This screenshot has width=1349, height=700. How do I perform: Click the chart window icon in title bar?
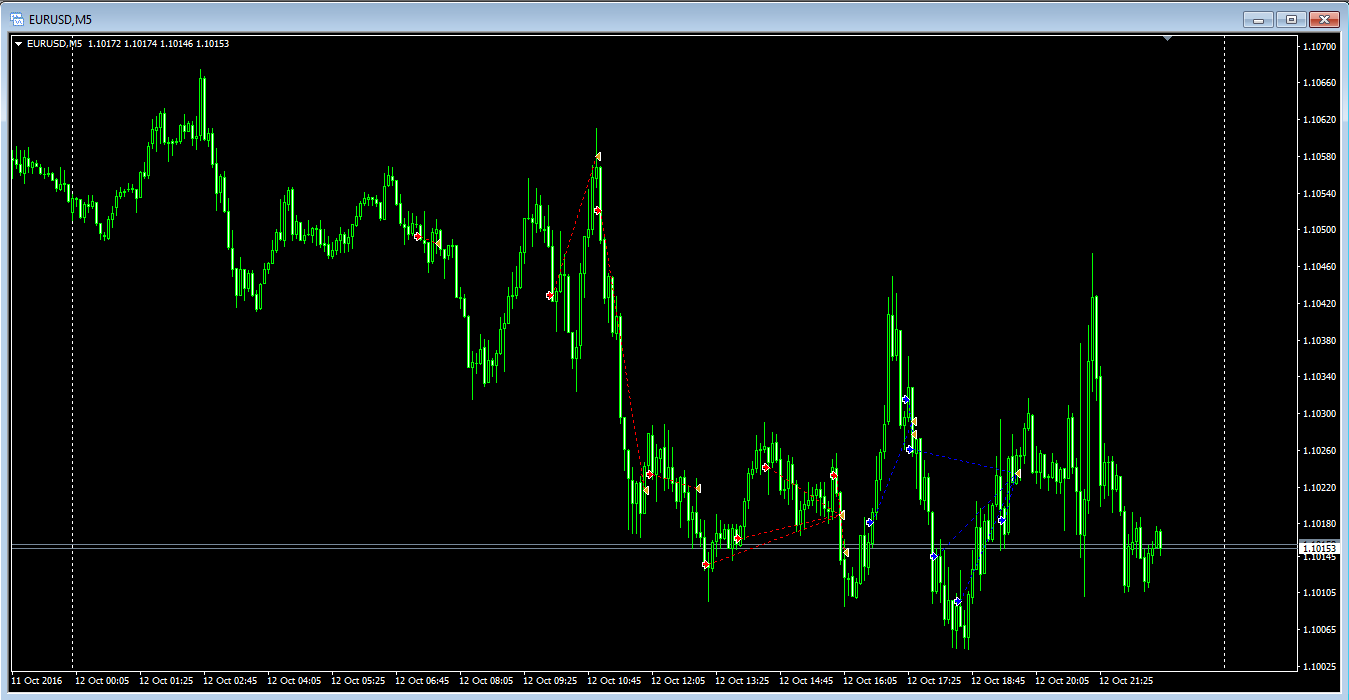coord(17,18)
